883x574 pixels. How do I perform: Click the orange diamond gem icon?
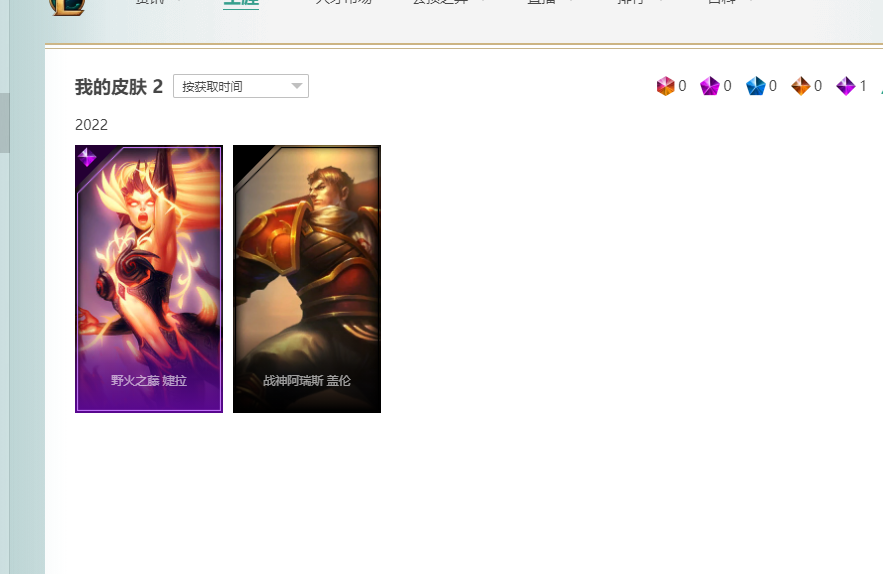(800, 86)
